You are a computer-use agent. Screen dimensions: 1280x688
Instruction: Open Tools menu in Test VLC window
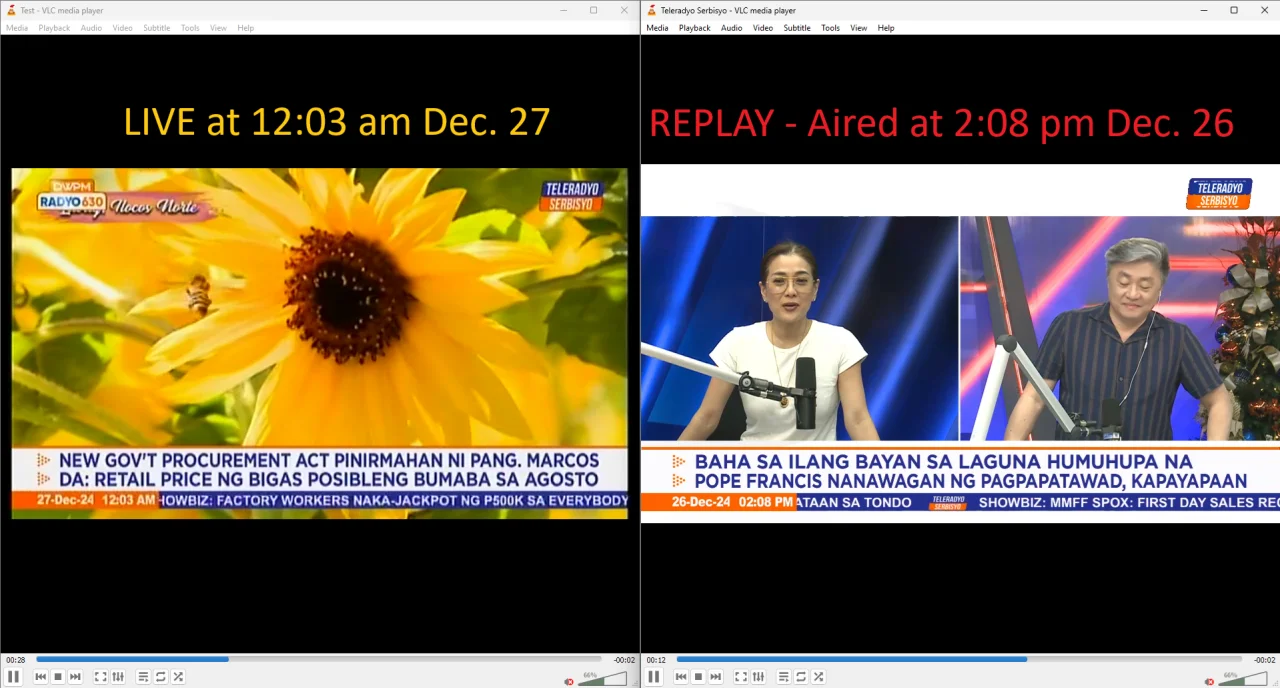[x=190, y=28]
